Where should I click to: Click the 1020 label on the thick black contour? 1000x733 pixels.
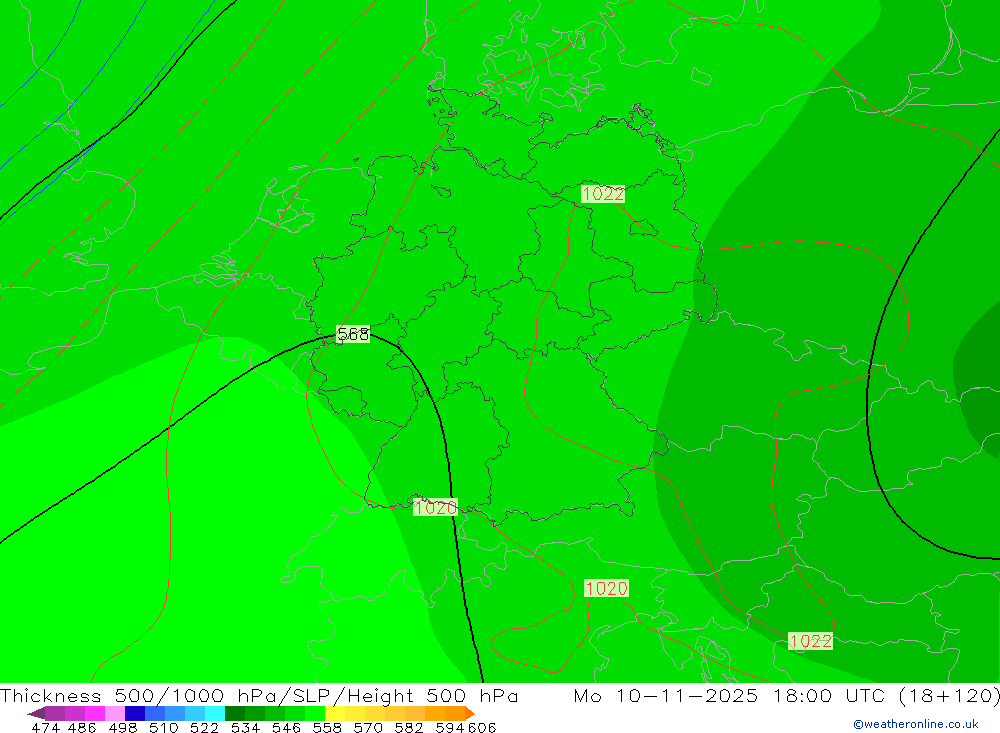tap(435, 508)
